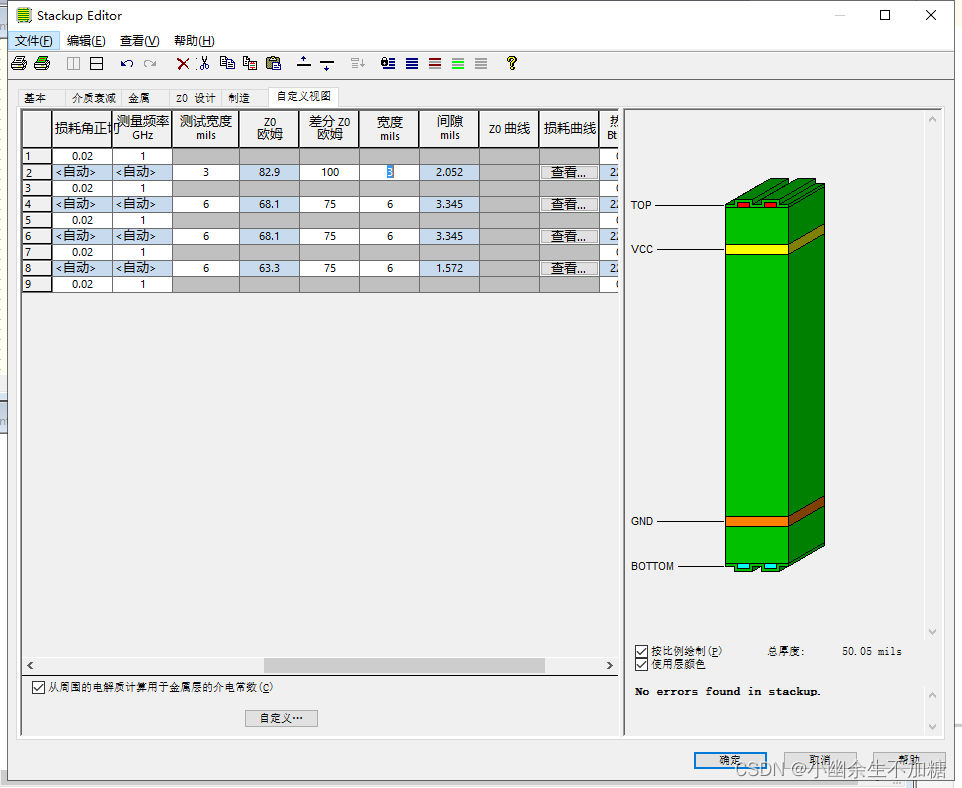Click the 查看... button in row 2
Viewport: 962px width, 788px height.
pyautogui.click(x=569, y=172)
